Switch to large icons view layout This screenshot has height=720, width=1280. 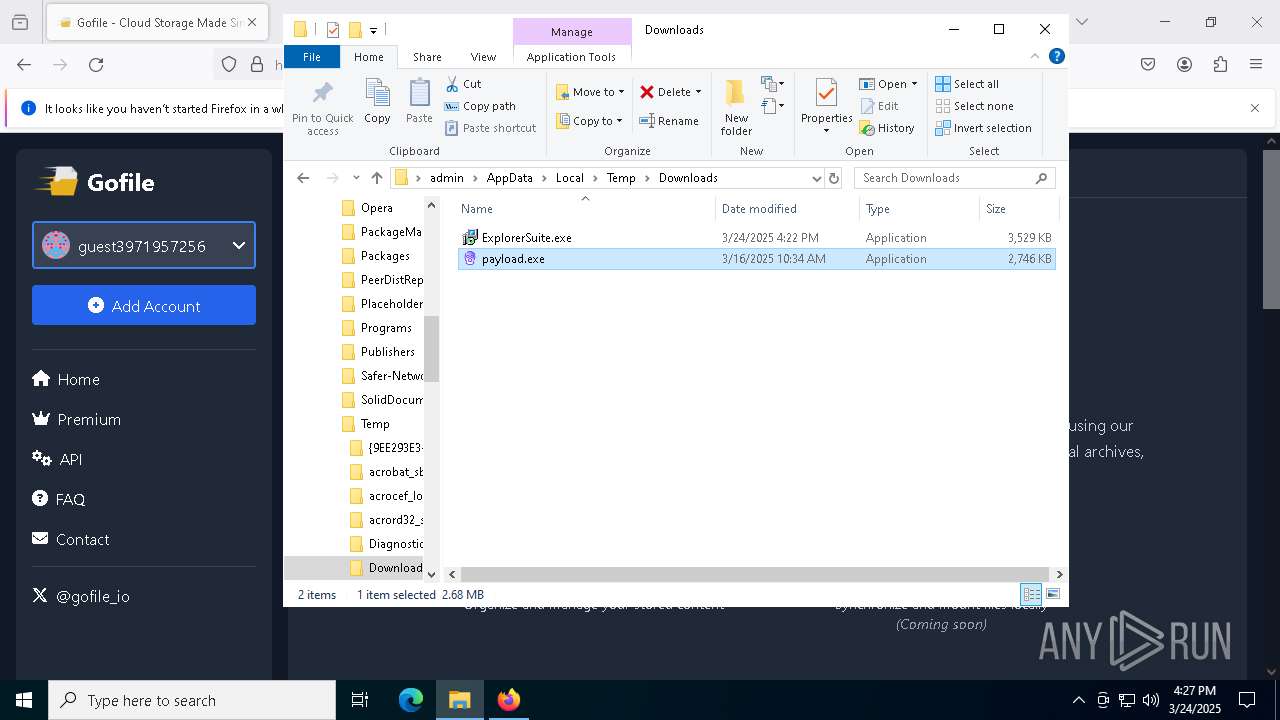click(x=1052, y=595)
